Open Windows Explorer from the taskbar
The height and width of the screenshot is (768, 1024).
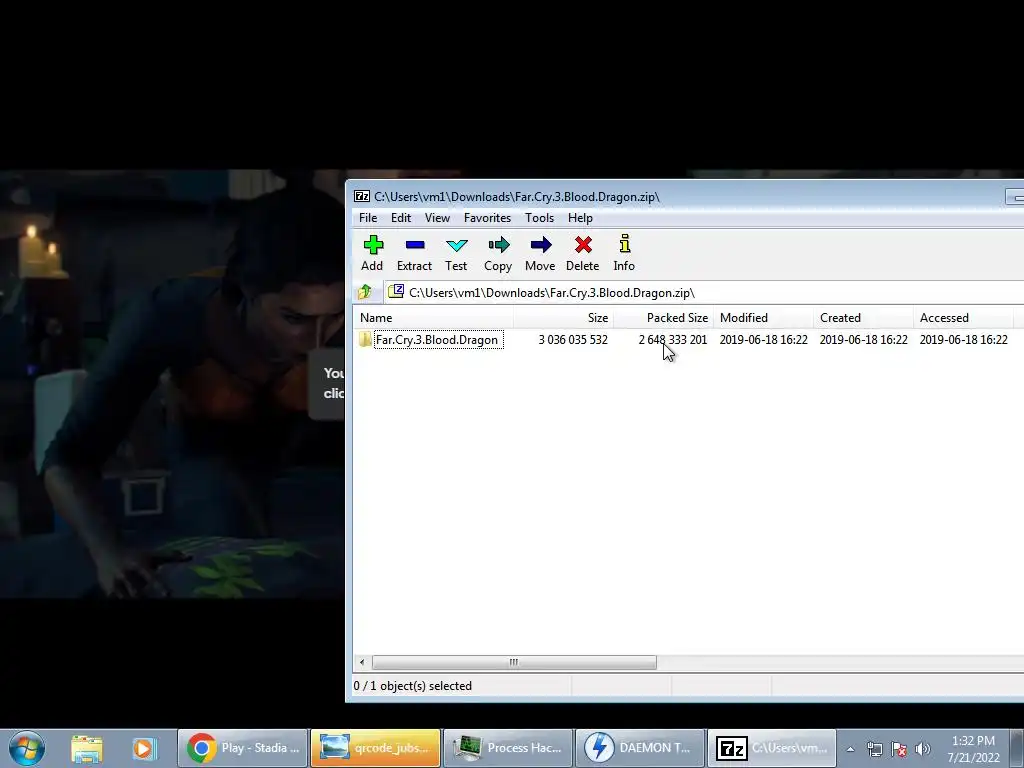(x=87, y=748)
